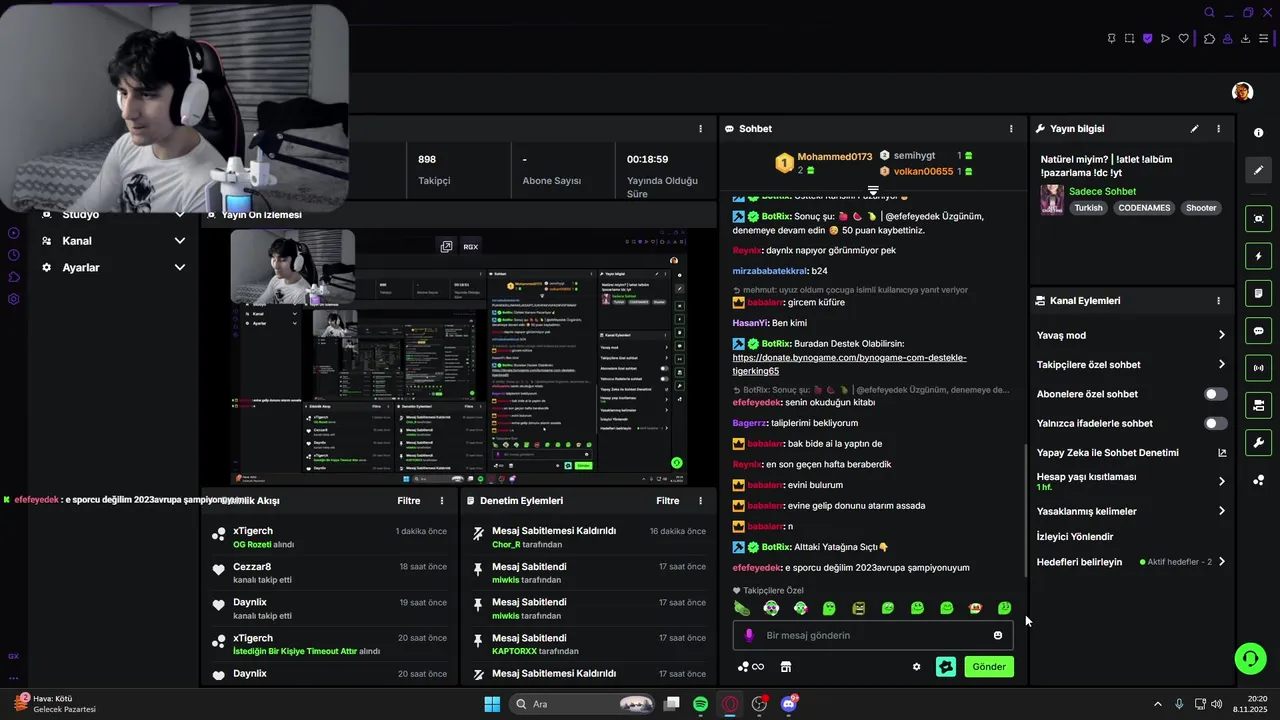The width and height of the screenshot is (1280, 720).
Task: Pop out the stream preview
Action: [446, 247]
